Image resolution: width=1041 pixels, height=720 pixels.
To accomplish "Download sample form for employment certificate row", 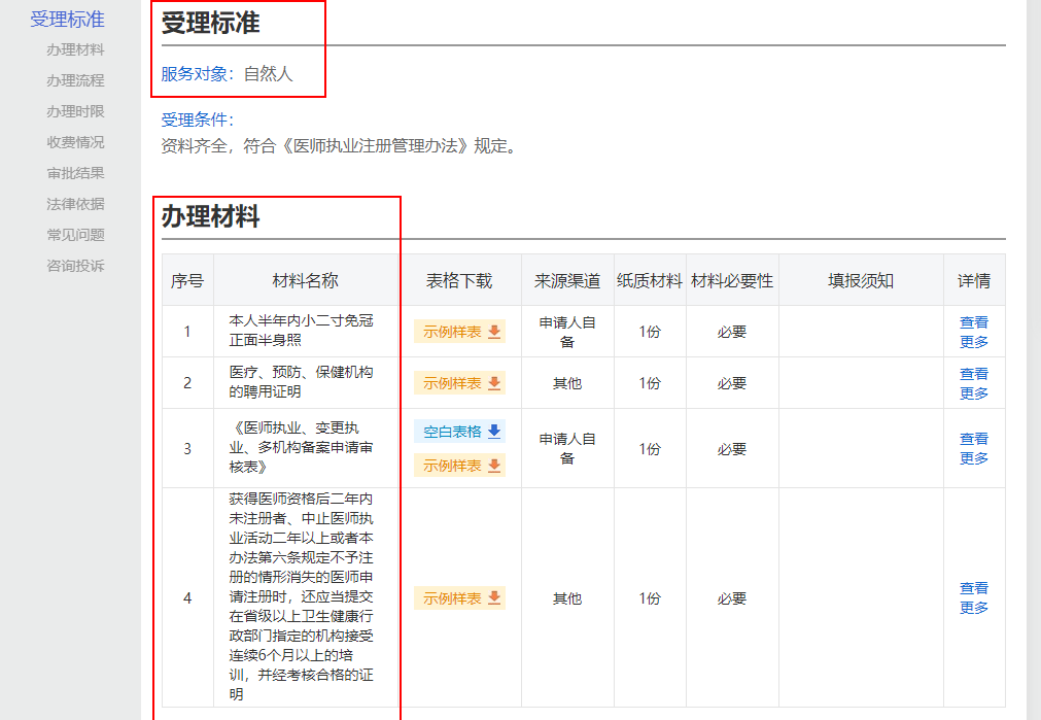I will click(x=460, y=383).
